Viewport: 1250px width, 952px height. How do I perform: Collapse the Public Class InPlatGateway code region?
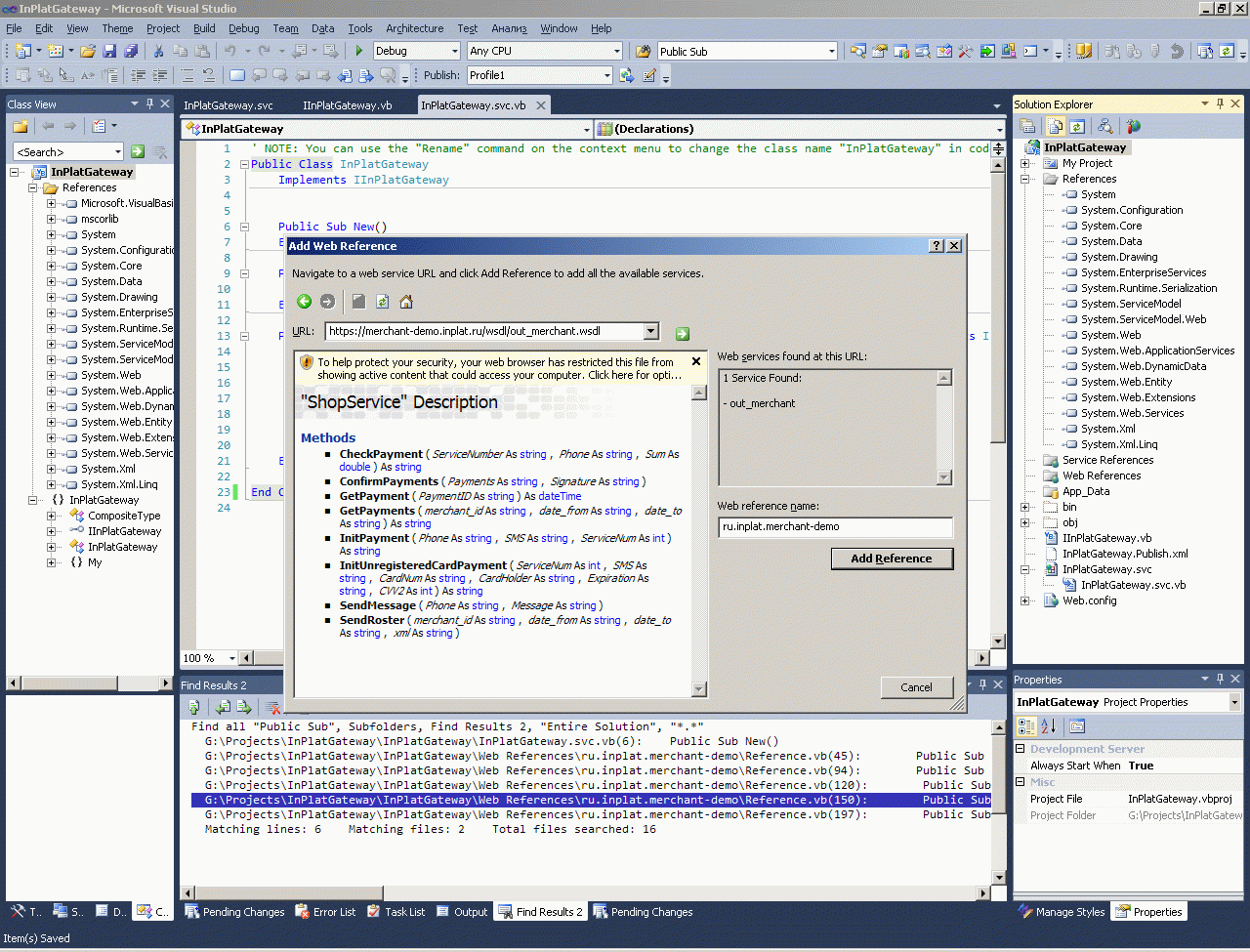pos(244,164)
